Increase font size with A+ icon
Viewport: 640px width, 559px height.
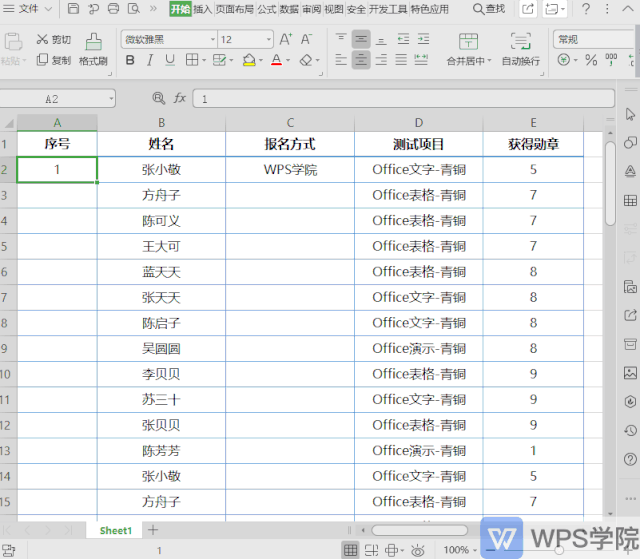click(x=286, y=39)
